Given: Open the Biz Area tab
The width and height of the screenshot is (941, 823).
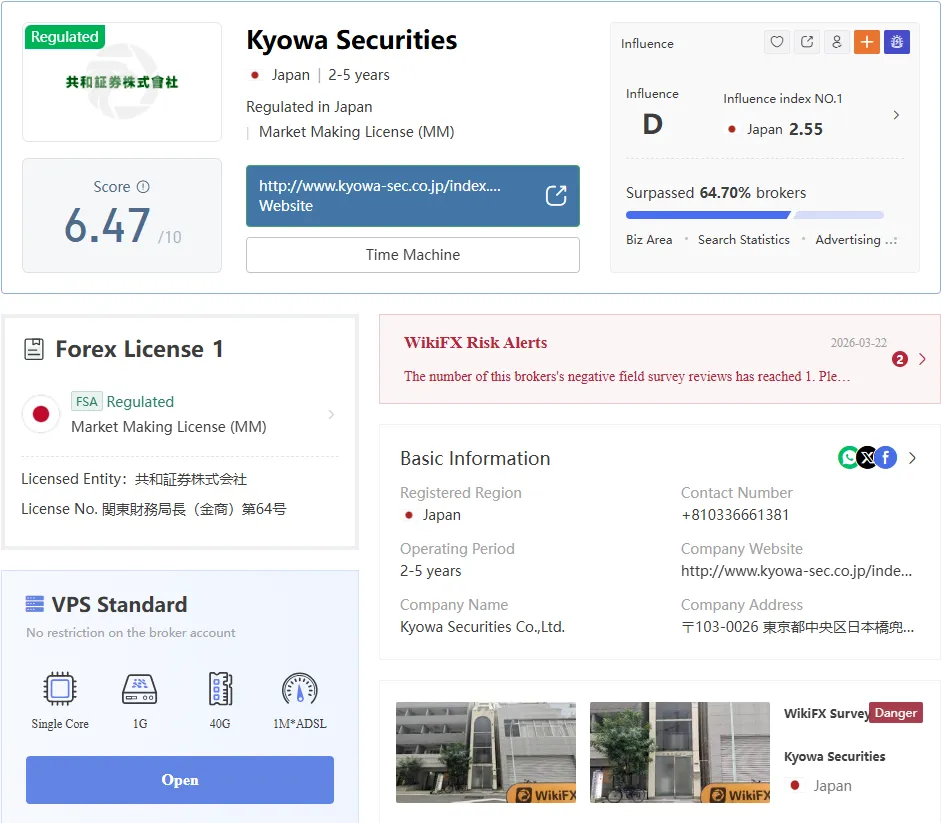Looking at the screenshot, I should 649,240.
